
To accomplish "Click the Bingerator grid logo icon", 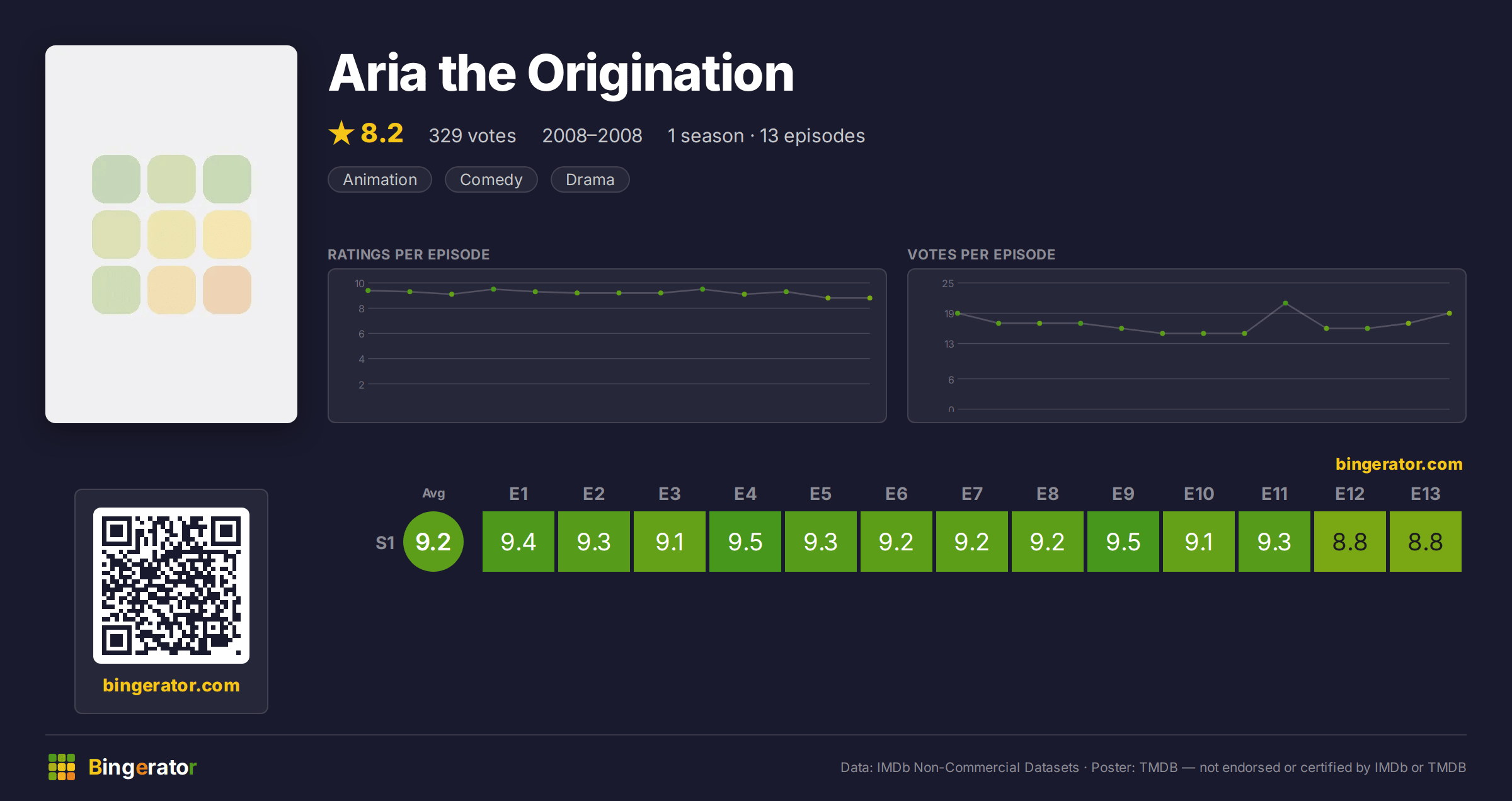I will click(x=62, y=767).
